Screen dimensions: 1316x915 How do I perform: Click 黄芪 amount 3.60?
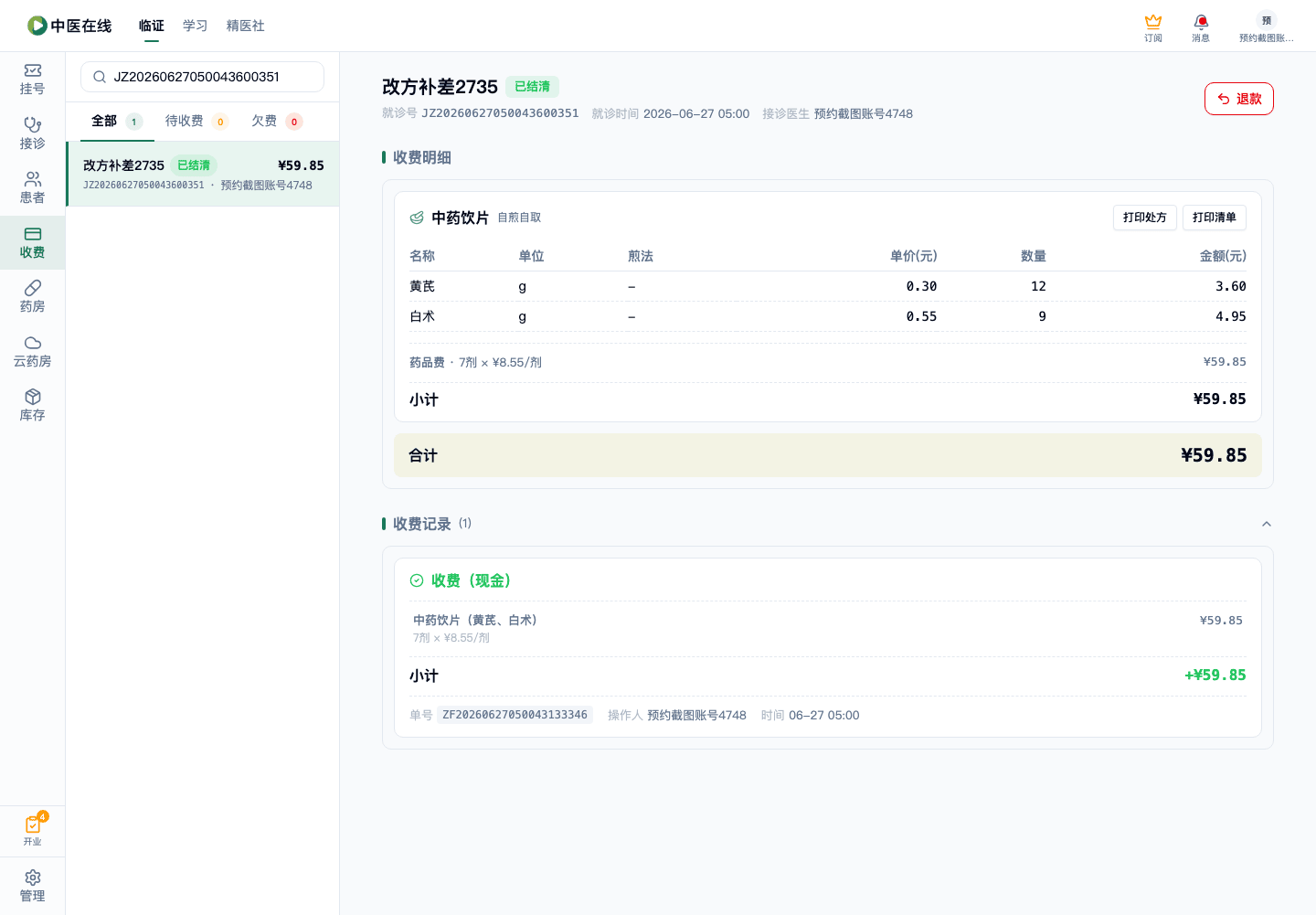pos(1231,286)
